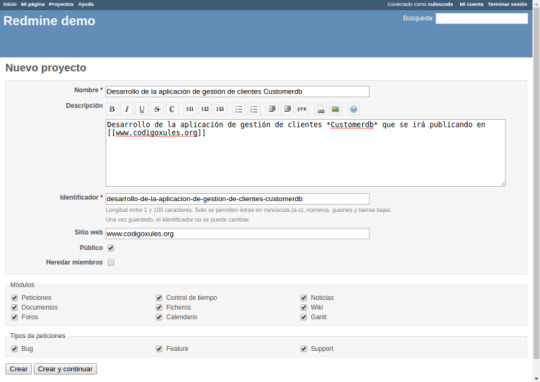Click into the Descripción text area
Image resolution: width=540 pixels, height=382 pixels.
point(305,153)
